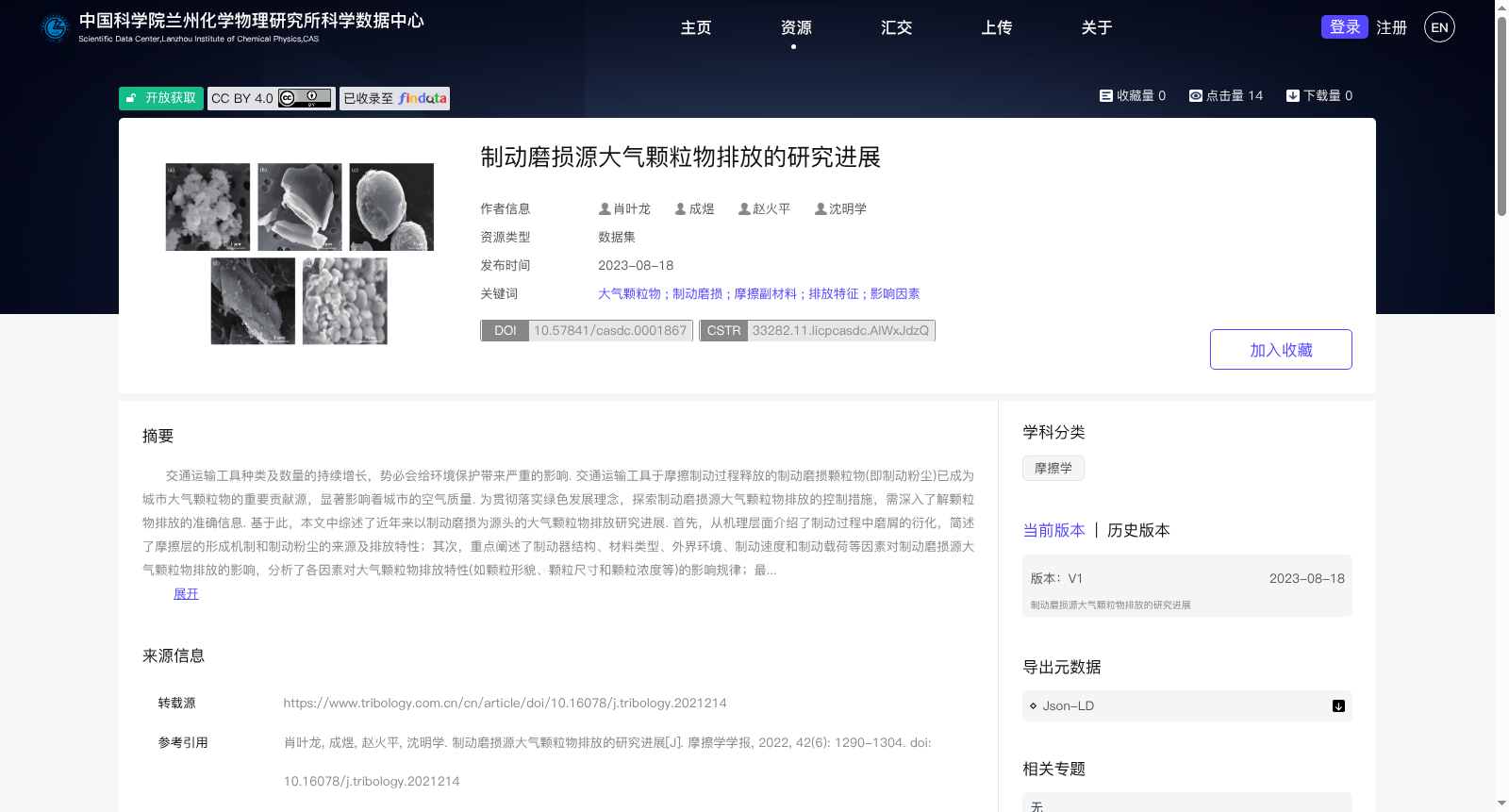Click the 摩擦学 subject category tag
Image resolution: width=1509 pixels, height=812 pixels.
click(1053, 469)
